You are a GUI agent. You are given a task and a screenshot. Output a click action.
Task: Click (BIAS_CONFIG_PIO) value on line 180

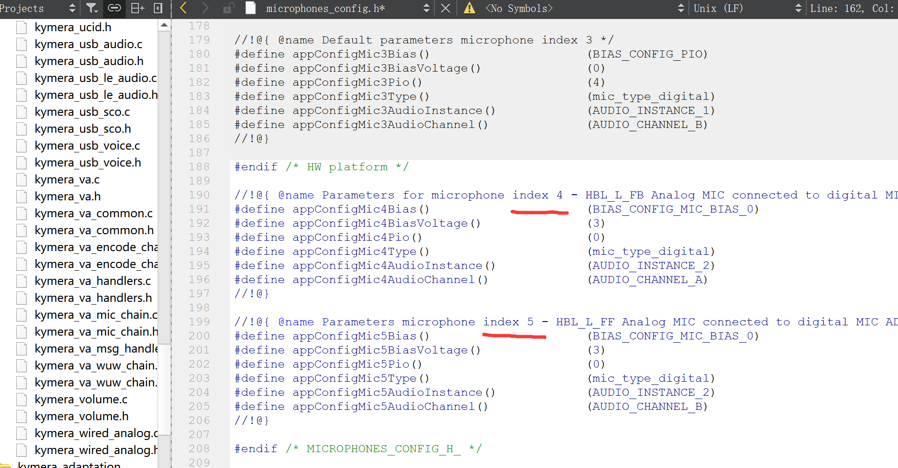point(648,54)
